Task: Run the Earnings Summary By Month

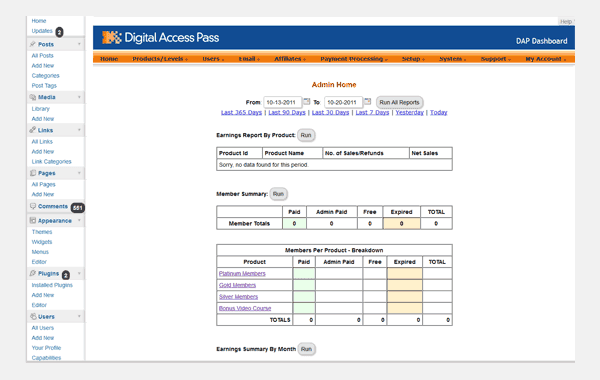Action: coord(306,349)
